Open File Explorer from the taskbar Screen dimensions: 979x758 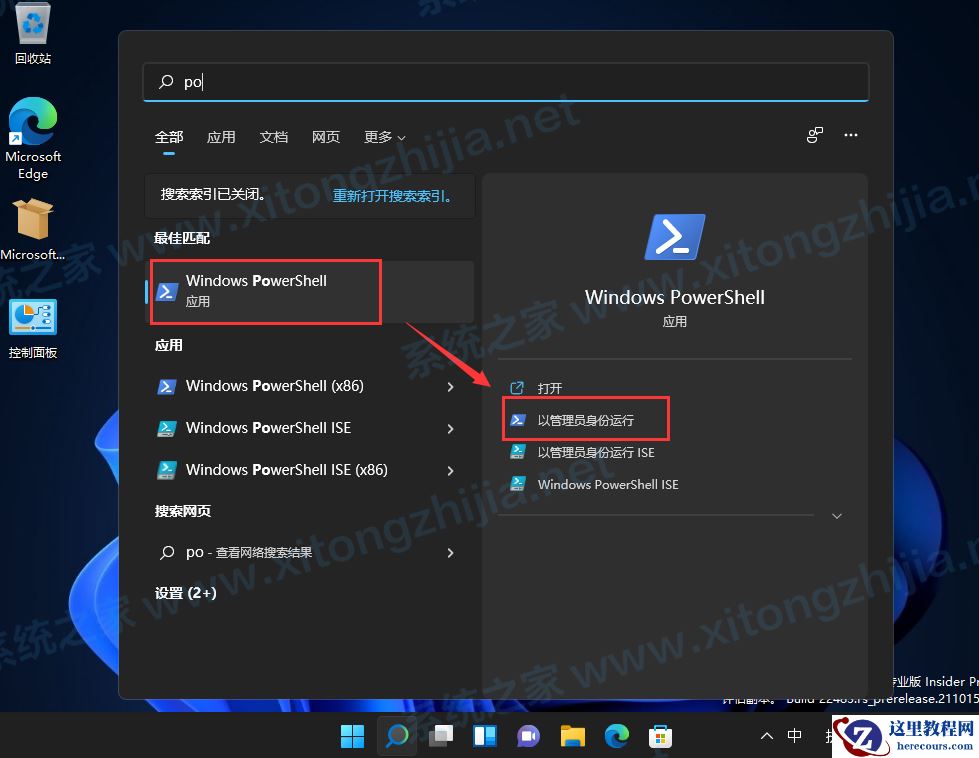coord(572,736)
